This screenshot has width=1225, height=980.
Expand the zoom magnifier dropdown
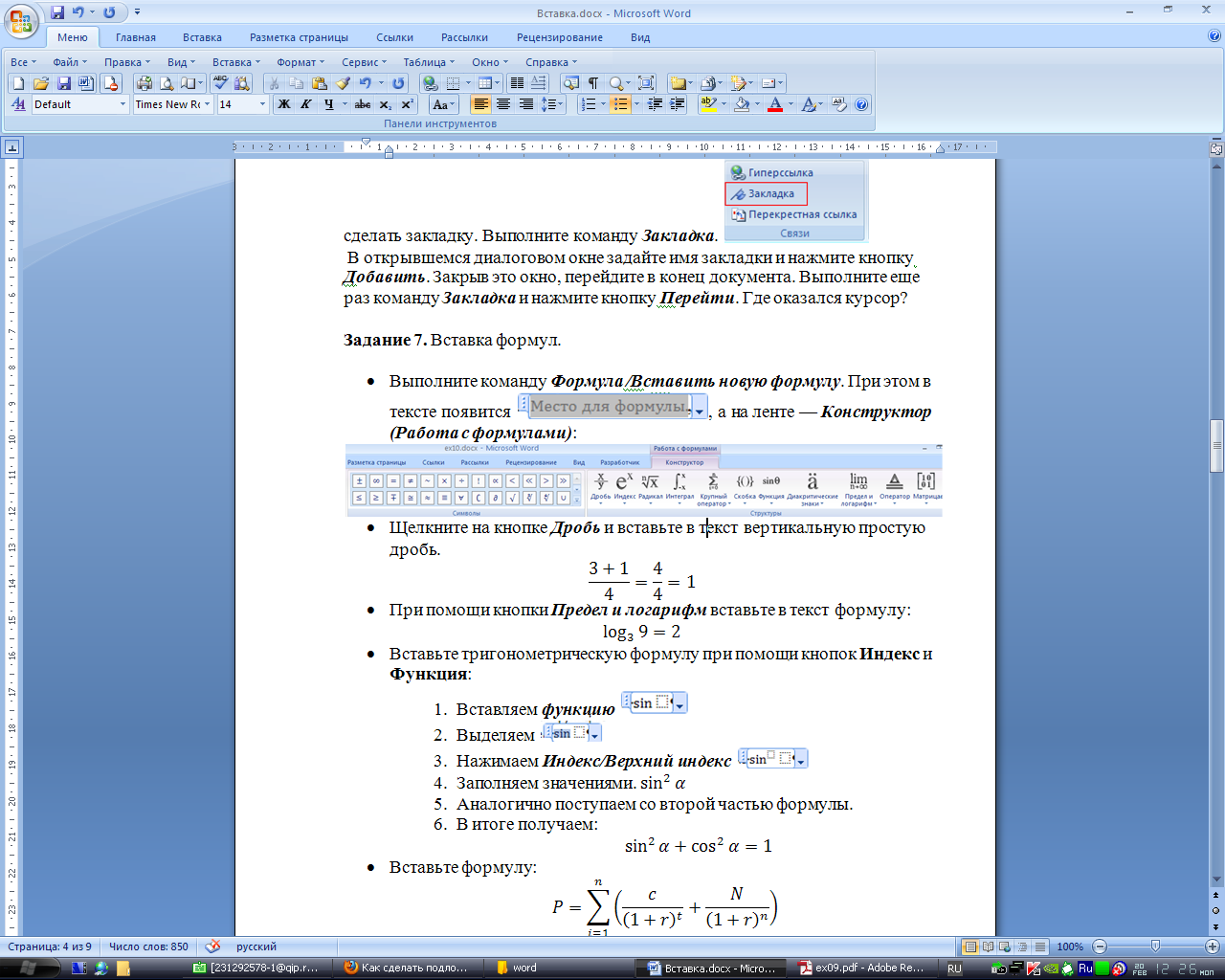tap(629, 83)
